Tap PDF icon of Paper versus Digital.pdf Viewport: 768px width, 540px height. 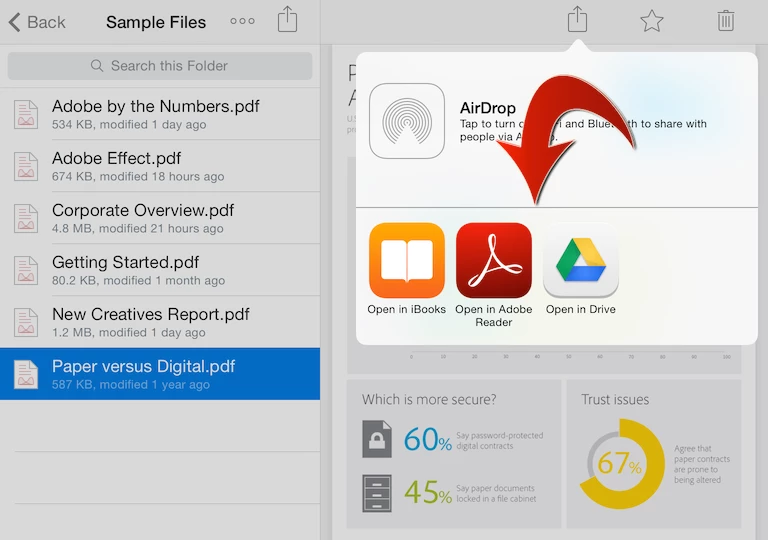click(26, 374)
